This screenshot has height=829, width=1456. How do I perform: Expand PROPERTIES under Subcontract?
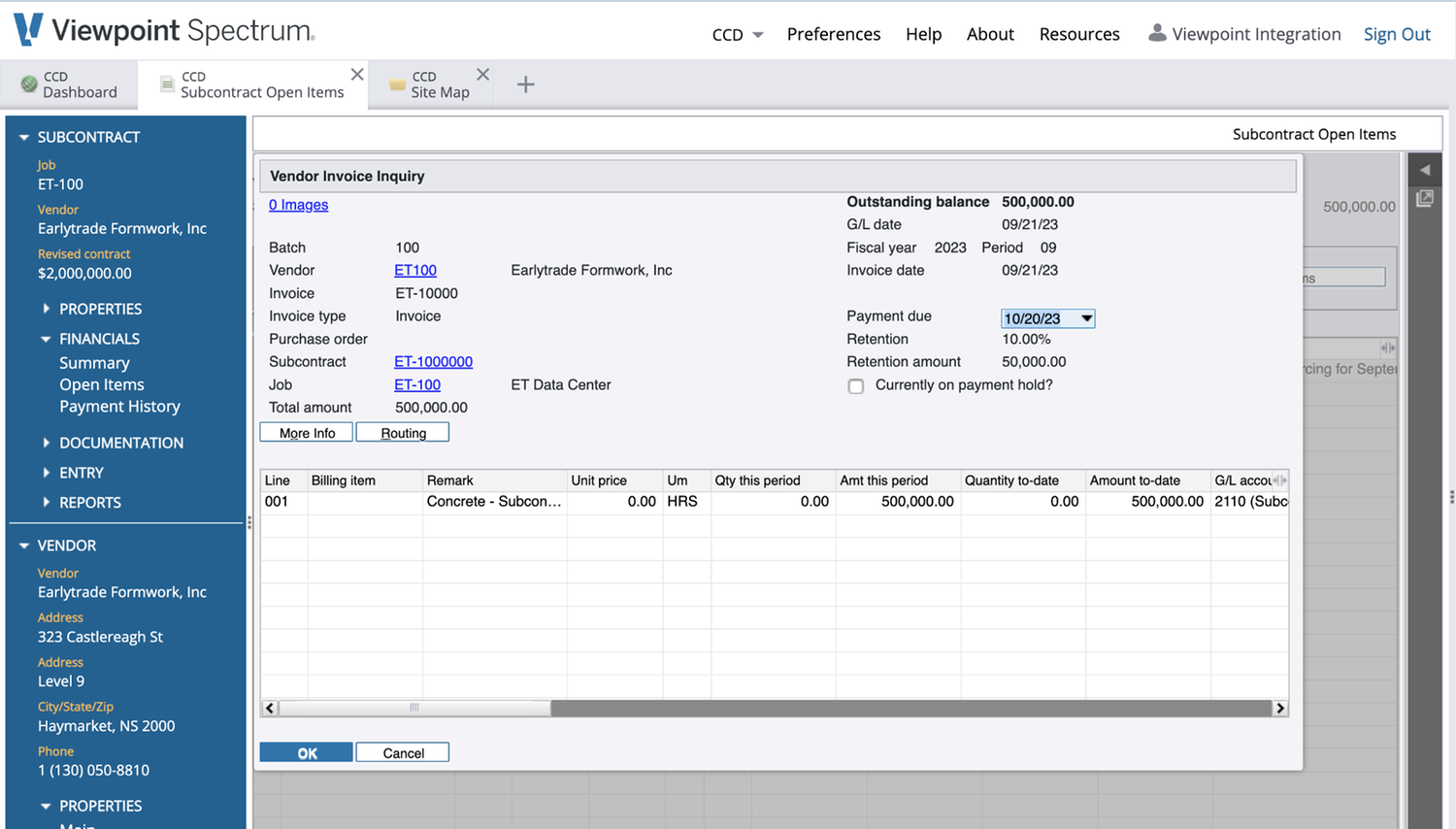point(46,309)
